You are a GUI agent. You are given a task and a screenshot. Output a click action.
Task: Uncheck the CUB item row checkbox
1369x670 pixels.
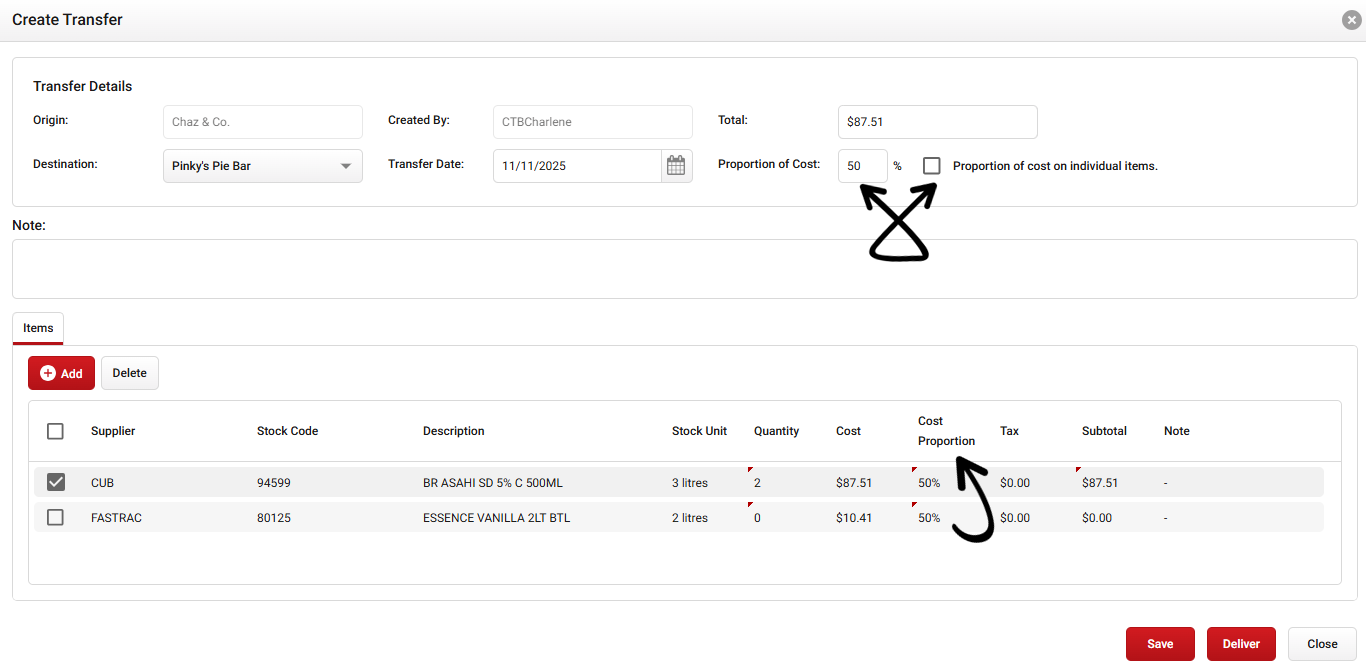click(56, 482)
